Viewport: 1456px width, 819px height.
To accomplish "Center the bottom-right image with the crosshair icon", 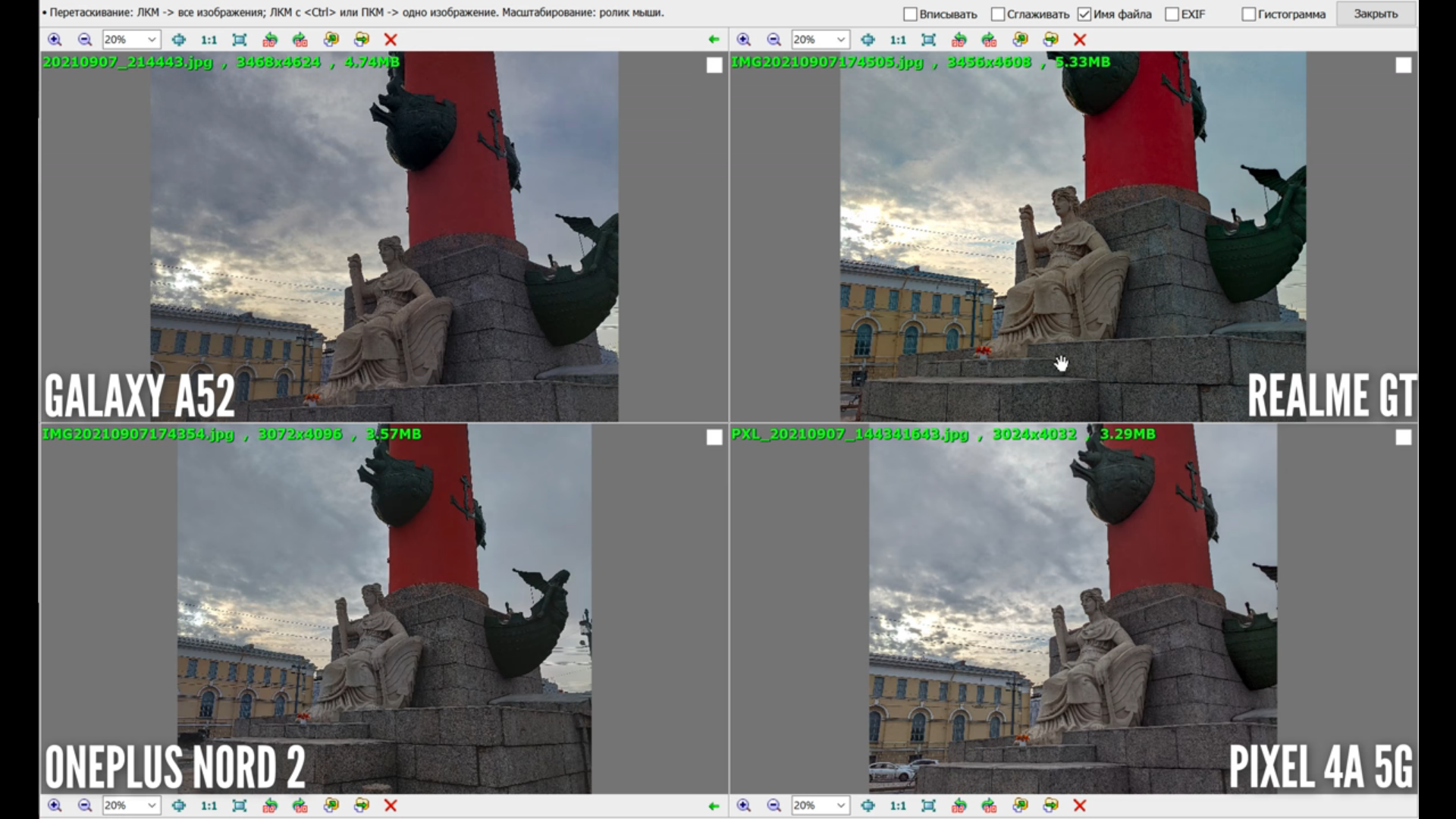I will [868, 805].
